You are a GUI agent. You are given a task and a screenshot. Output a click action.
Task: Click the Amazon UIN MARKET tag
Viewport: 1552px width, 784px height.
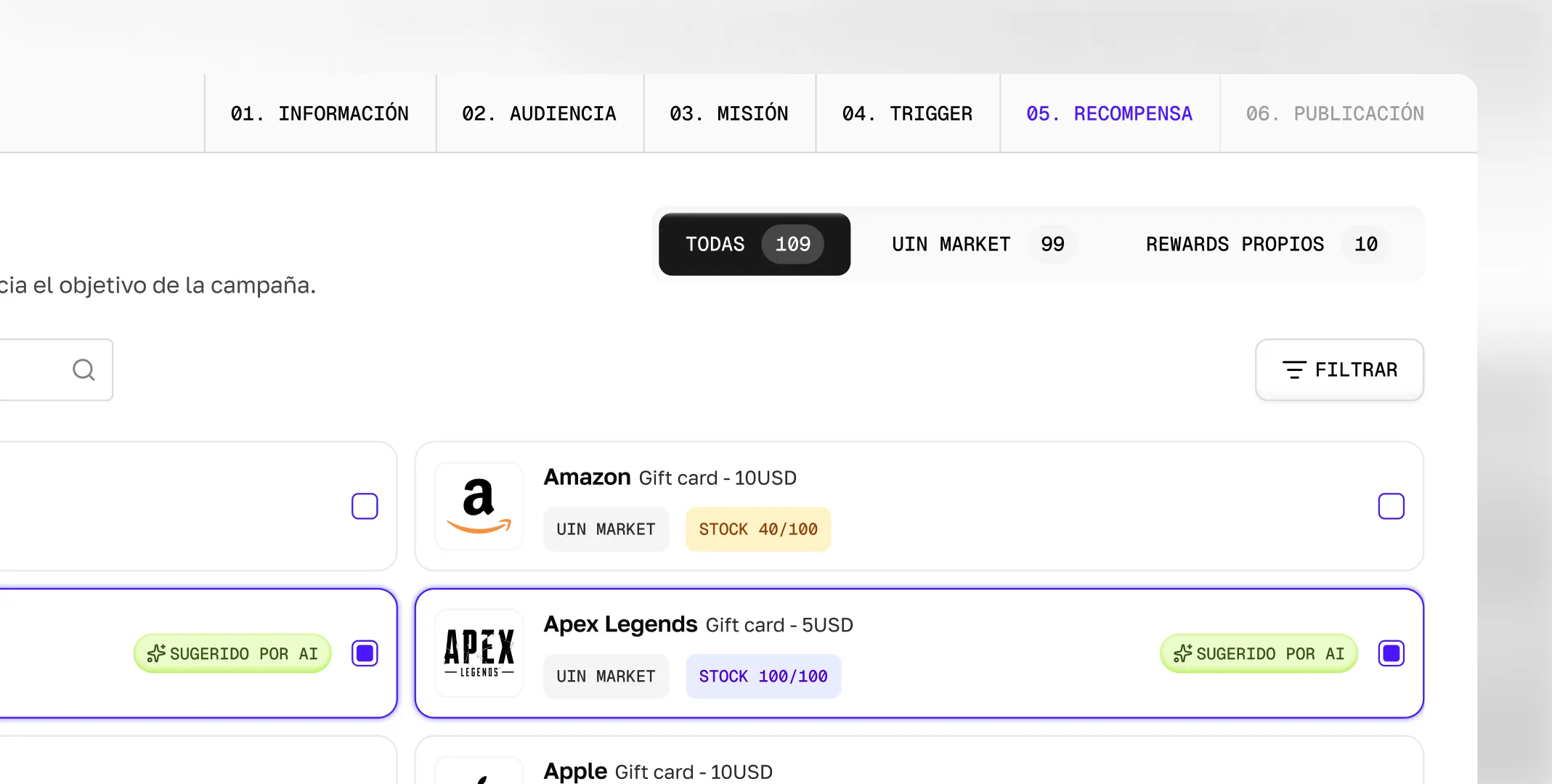[x=606, y=529]
